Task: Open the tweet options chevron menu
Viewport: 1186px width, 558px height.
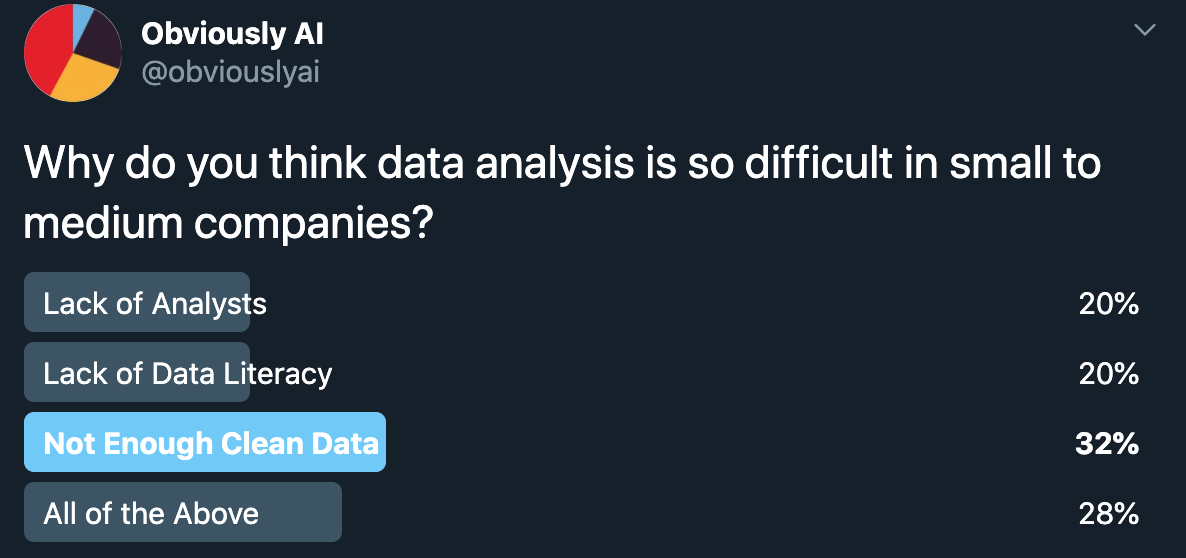Action: tap(1145, 29)
